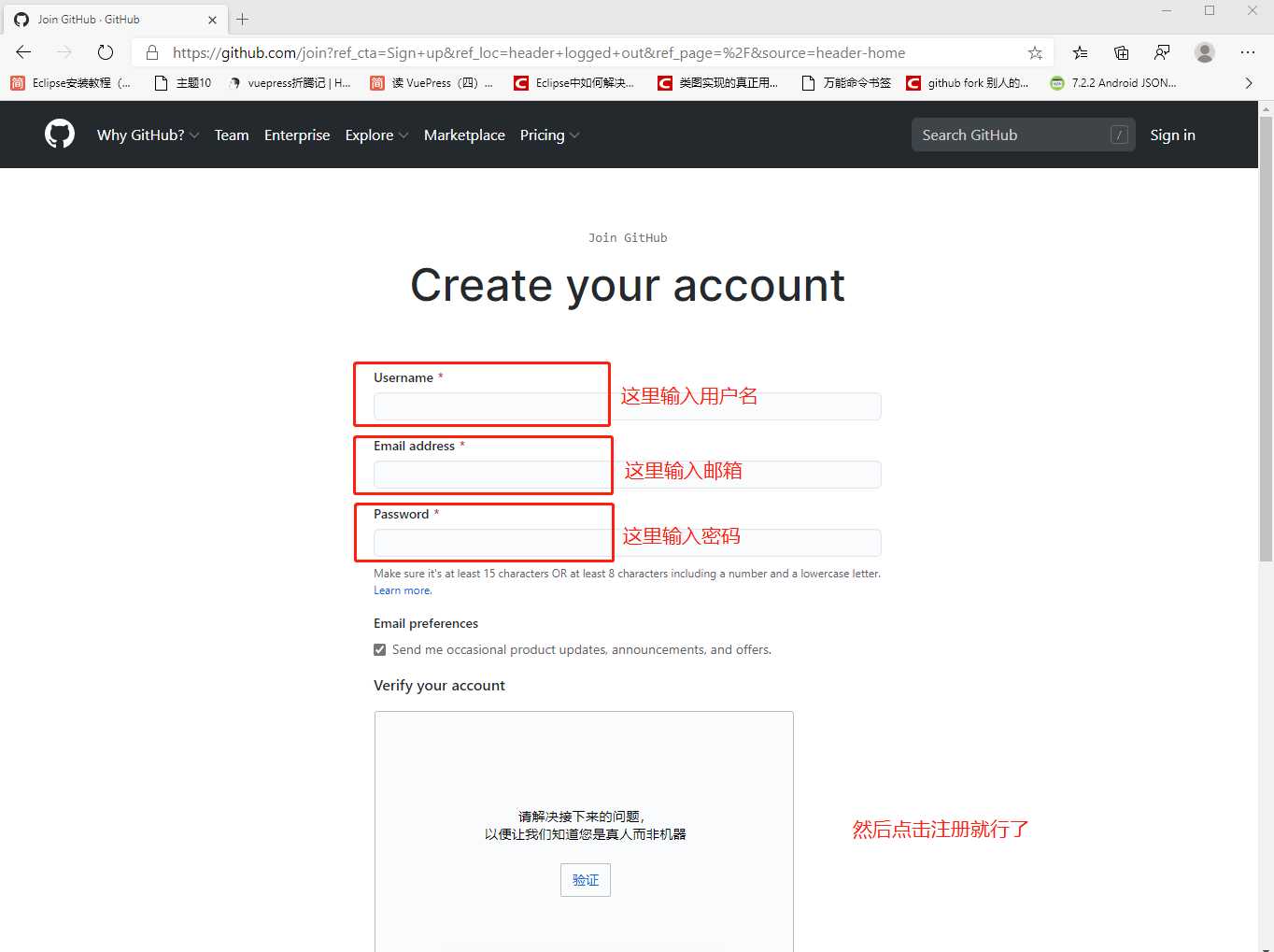
Task: Click the slash shortcut icon in search
Action: click(x=1119, y=135)
